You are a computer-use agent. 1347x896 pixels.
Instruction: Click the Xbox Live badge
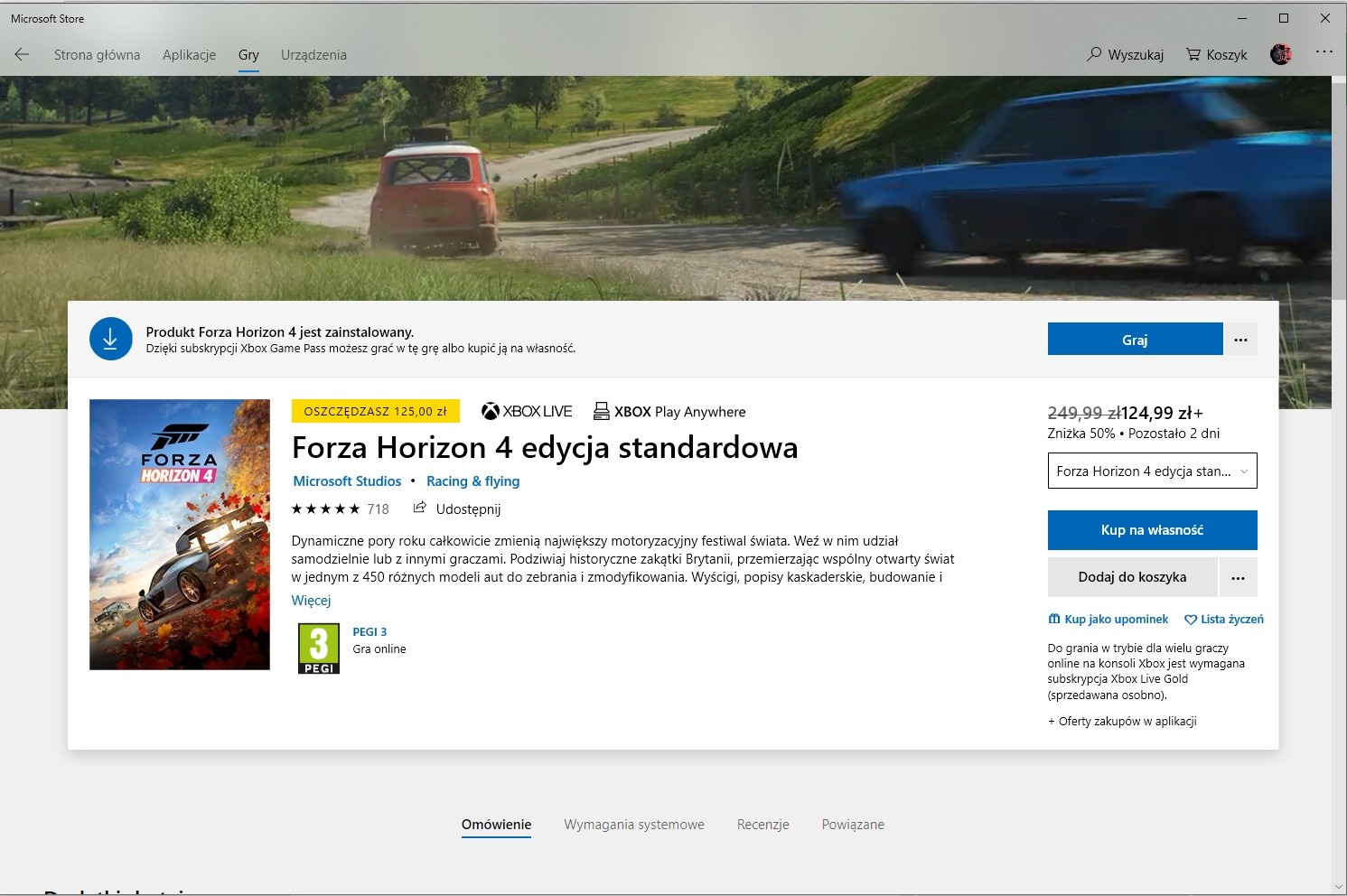[x=527, y=412]
